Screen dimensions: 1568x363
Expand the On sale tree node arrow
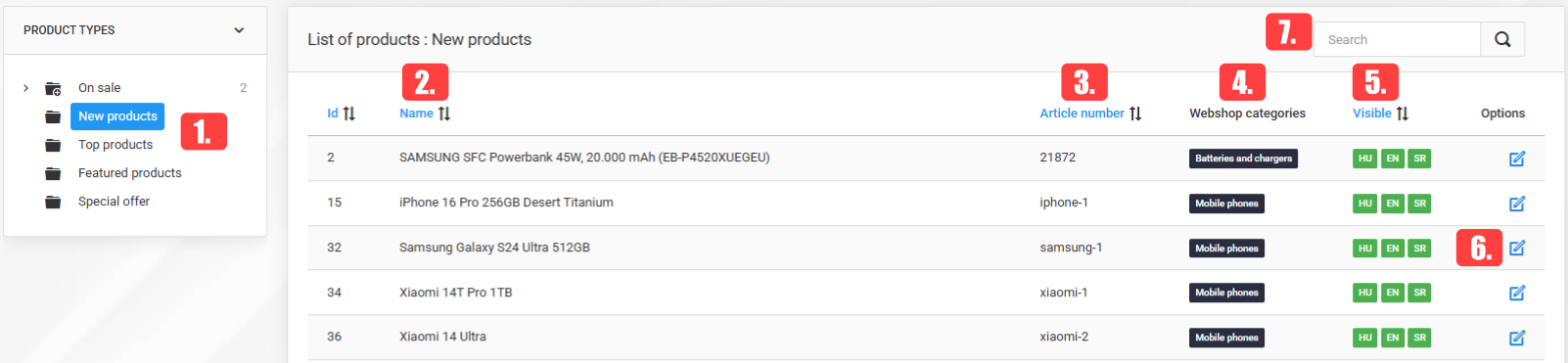pyautogui.click(x=25, y=88)
